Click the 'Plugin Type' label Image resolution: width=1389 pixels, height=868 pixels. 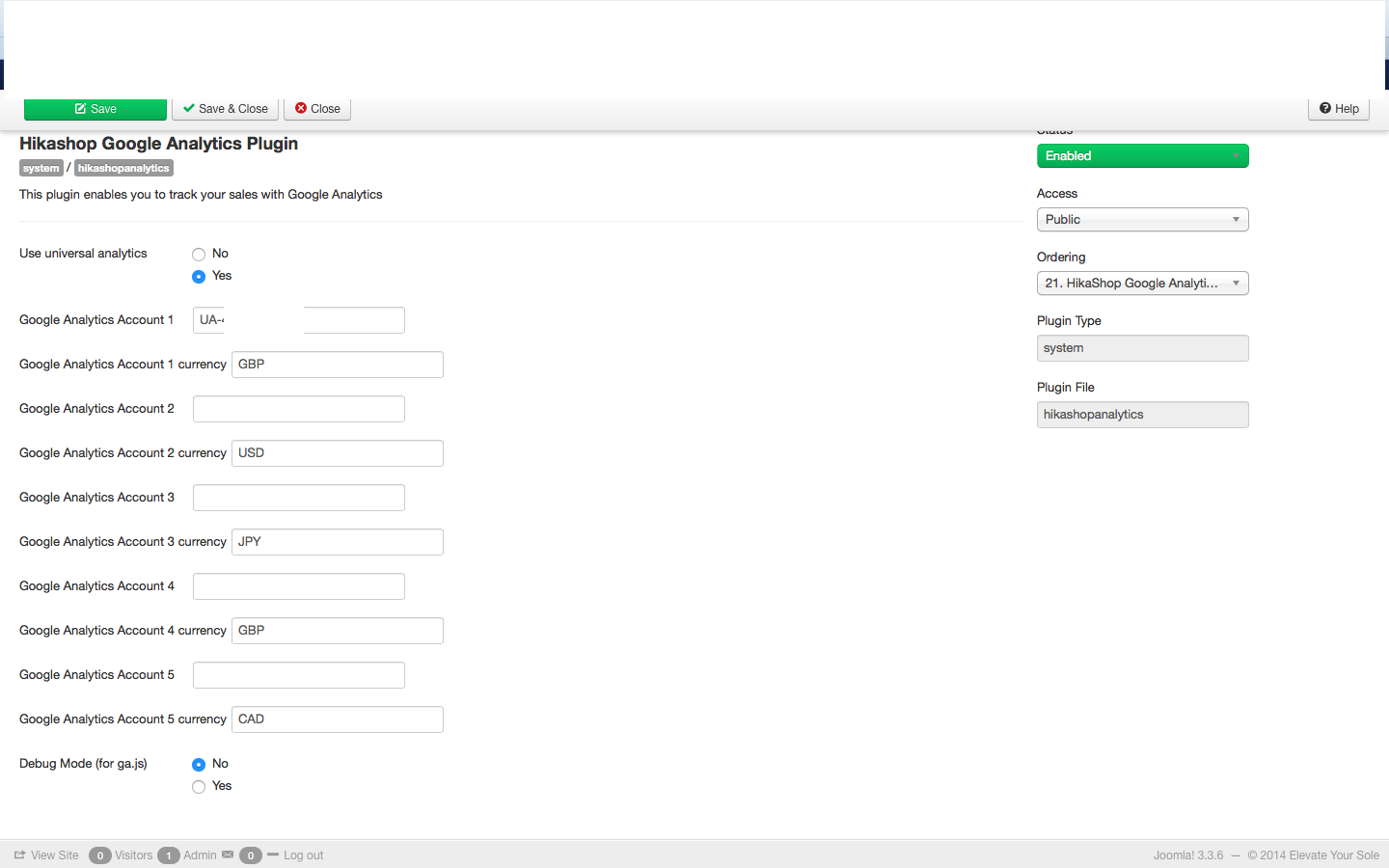tap(1069, 321)
